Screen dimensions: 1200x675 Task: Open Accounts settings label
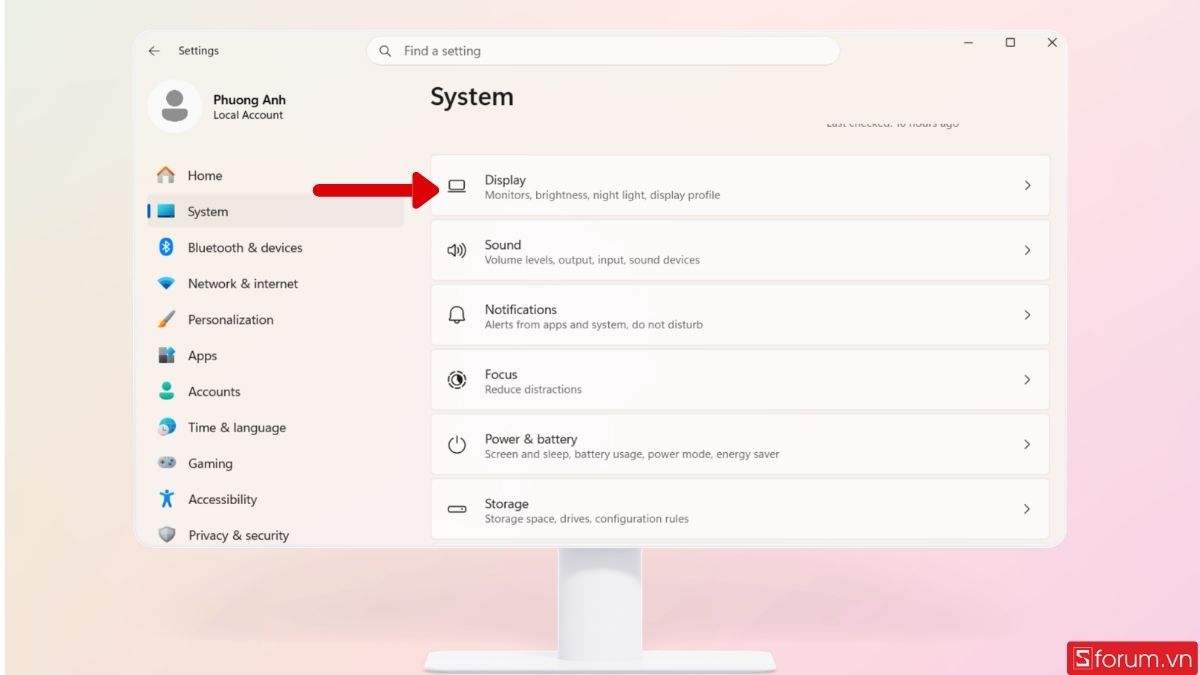point(214,391)
